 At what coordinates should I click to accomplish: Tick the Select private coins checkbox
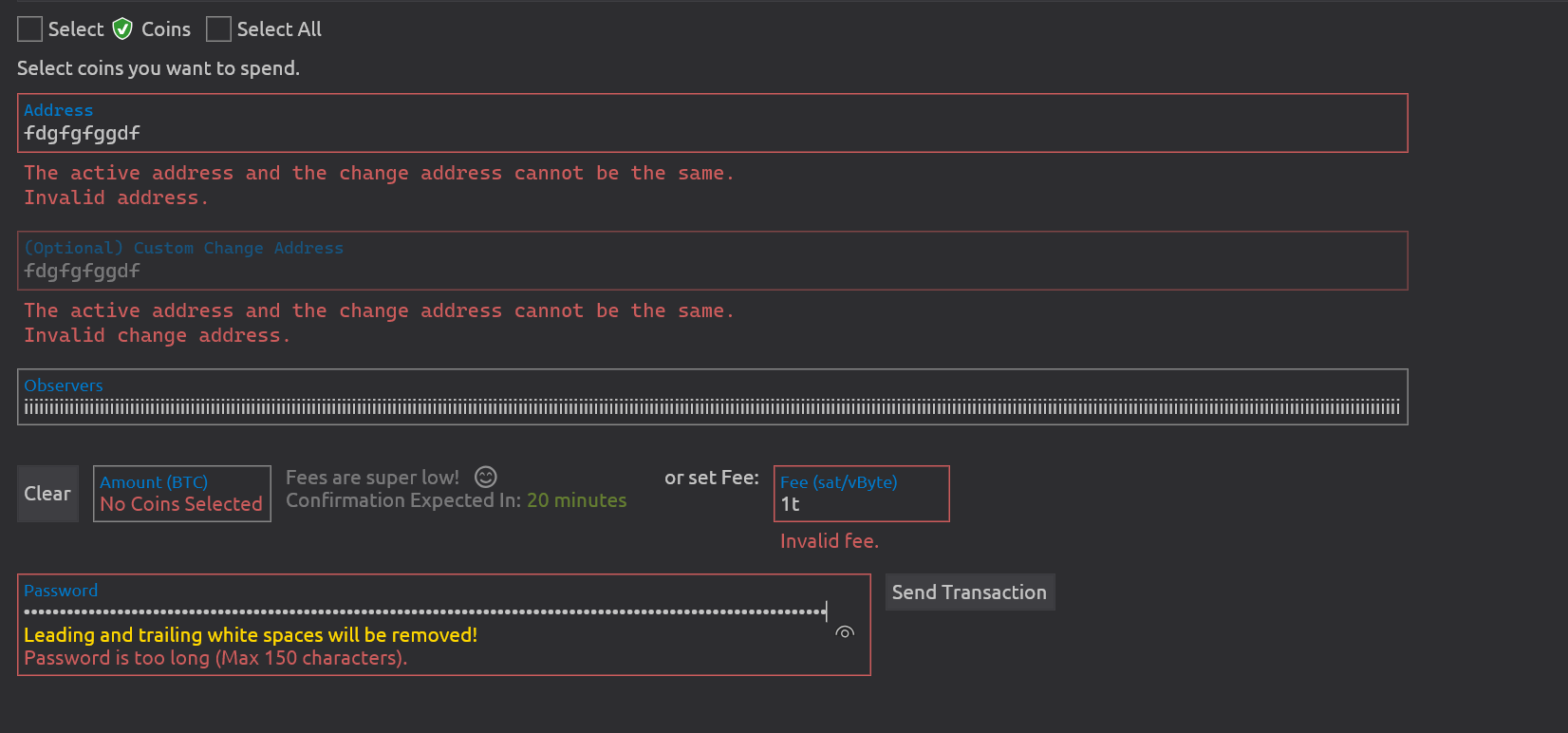(x=29, y=29)
